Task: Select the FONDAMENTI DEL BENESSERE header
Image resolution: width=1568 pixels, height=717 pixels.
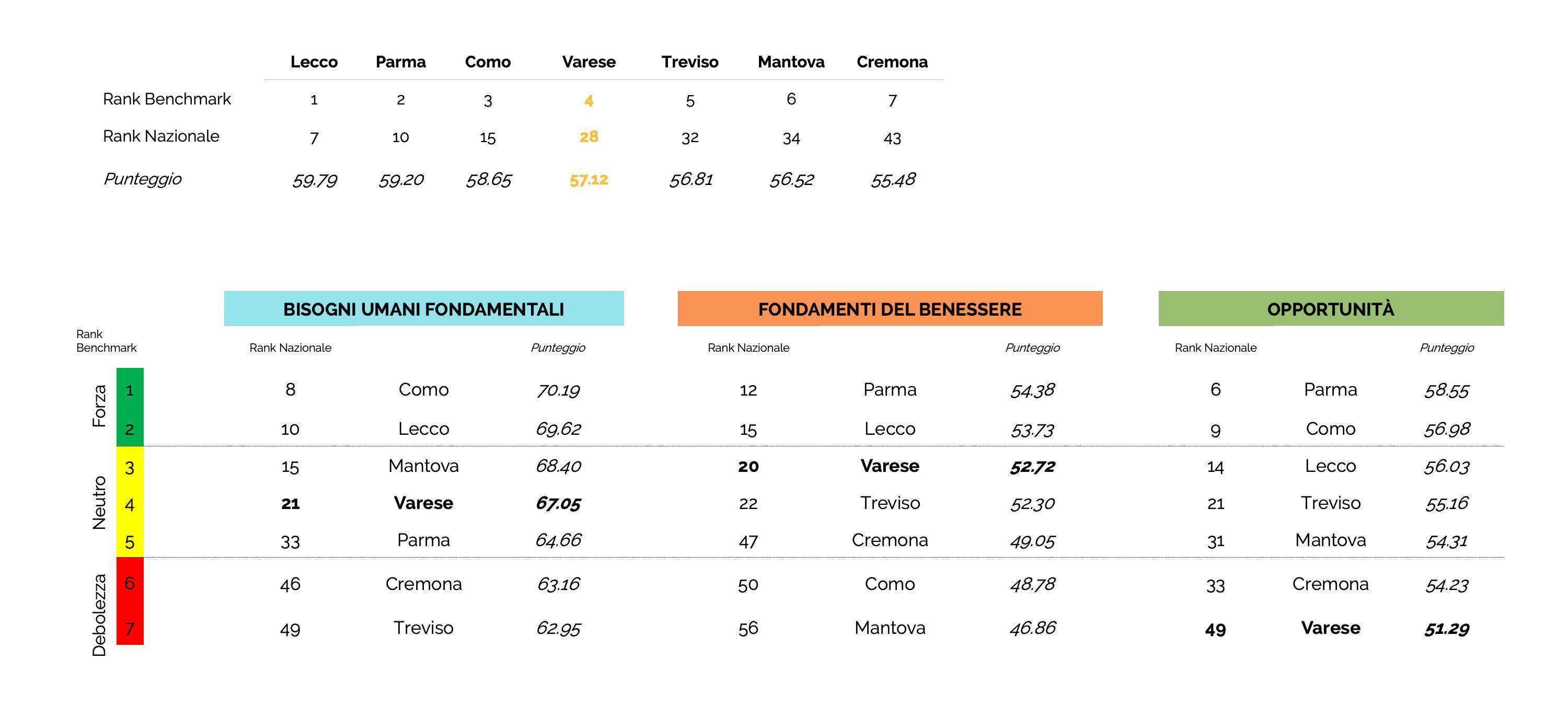Action: point(890,308)
